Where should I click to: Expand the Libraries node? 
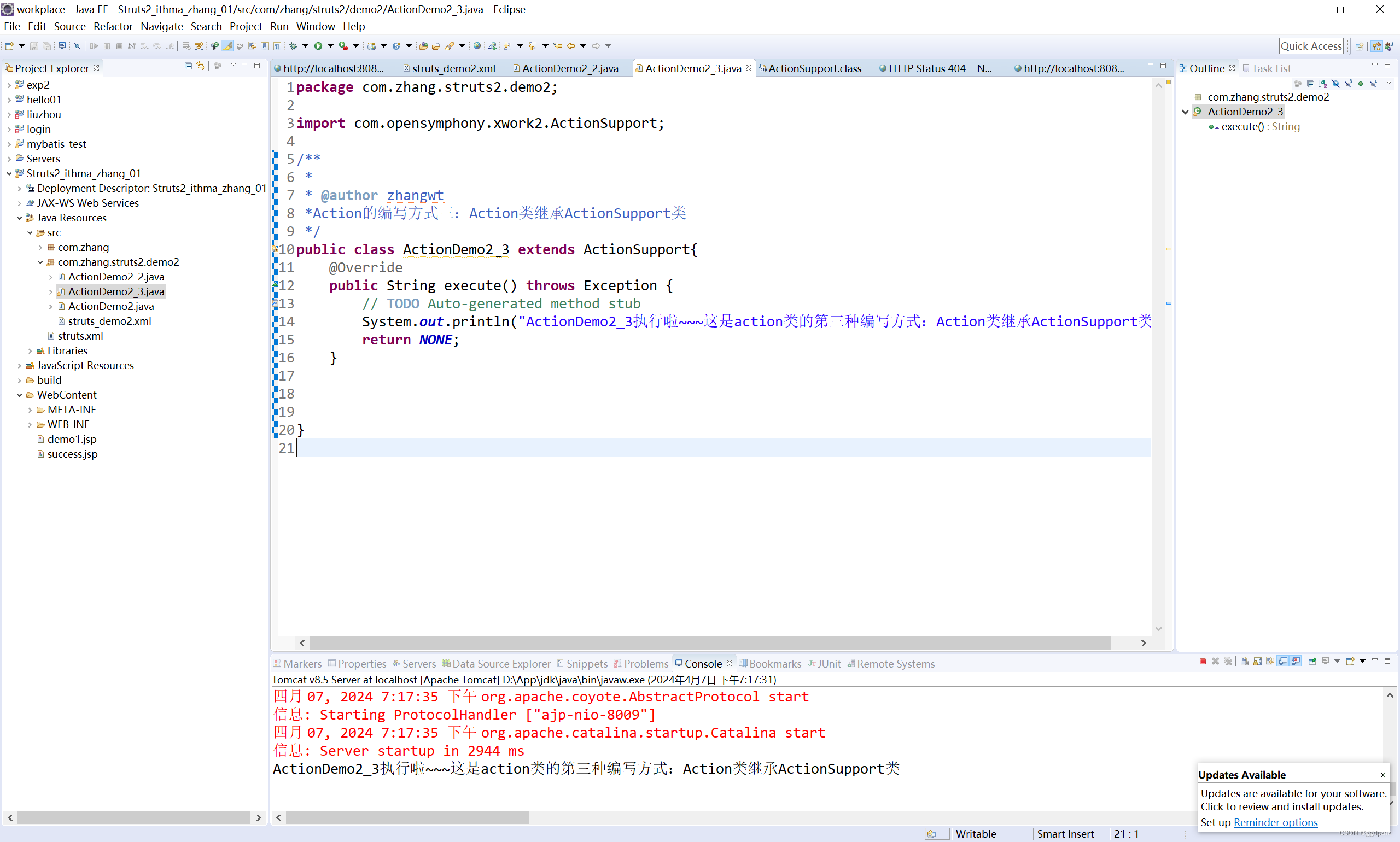click(x=30, y=350)
